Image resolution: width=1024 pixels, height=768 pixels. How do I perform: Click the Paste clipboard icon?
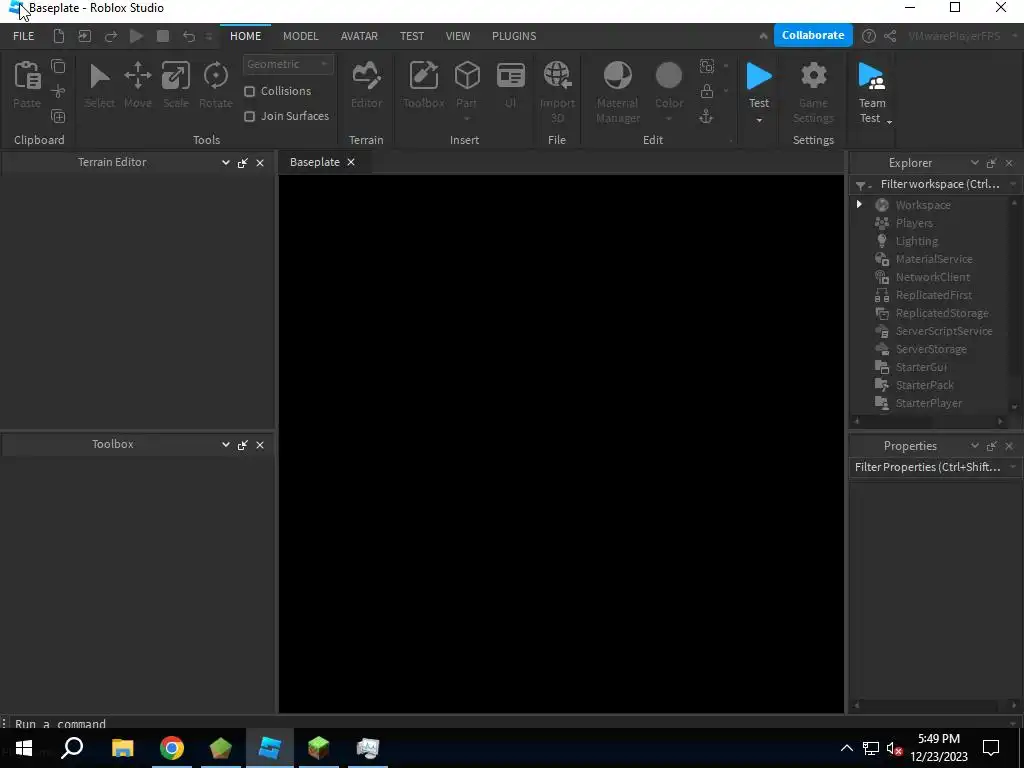(x=27, y=76)
